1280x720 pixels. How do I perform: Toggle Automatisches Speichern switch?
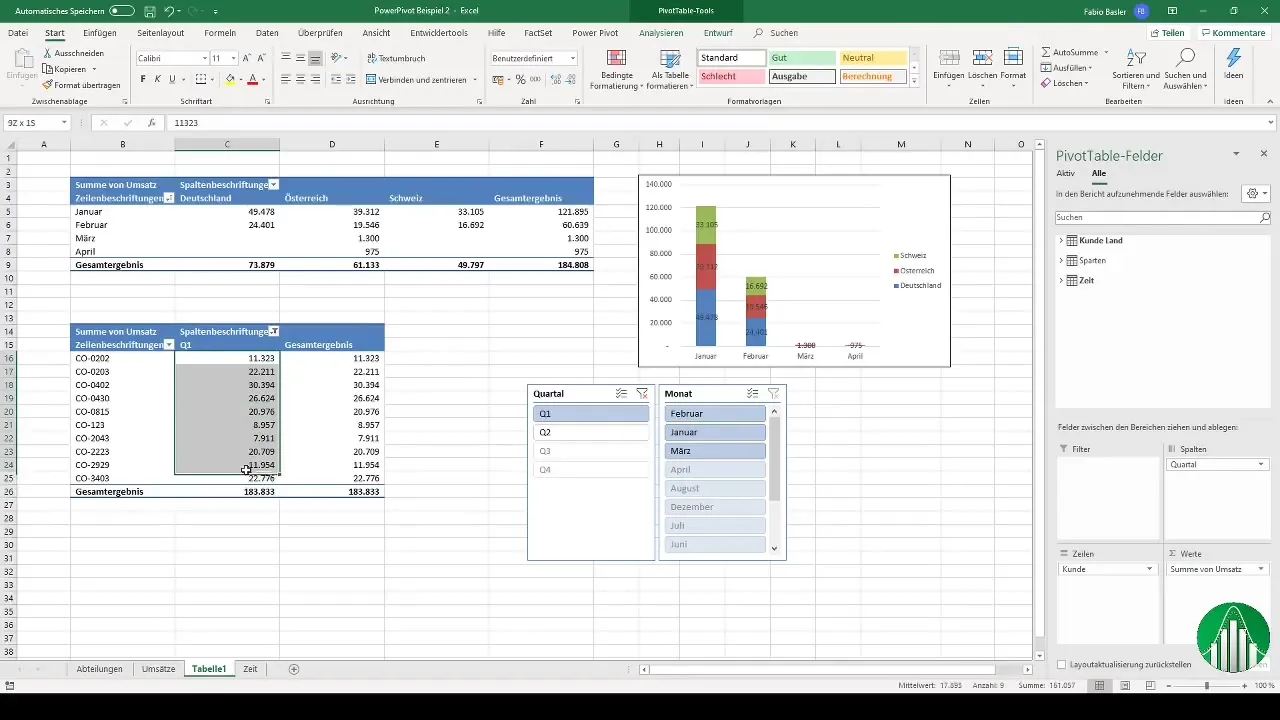click(122, 11)
